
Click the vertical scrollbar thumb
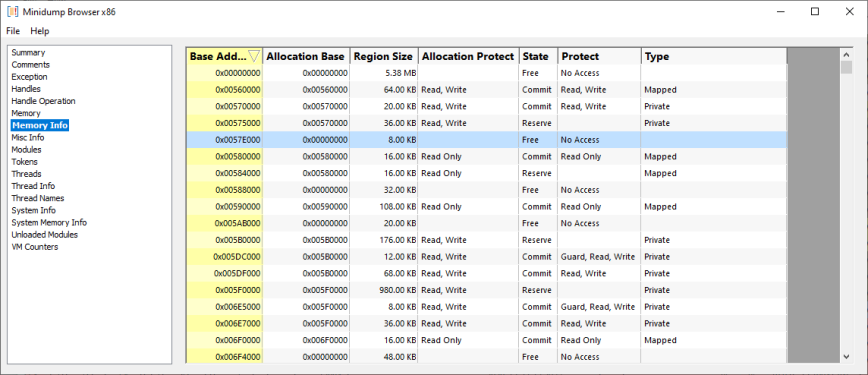coord(846,68)
